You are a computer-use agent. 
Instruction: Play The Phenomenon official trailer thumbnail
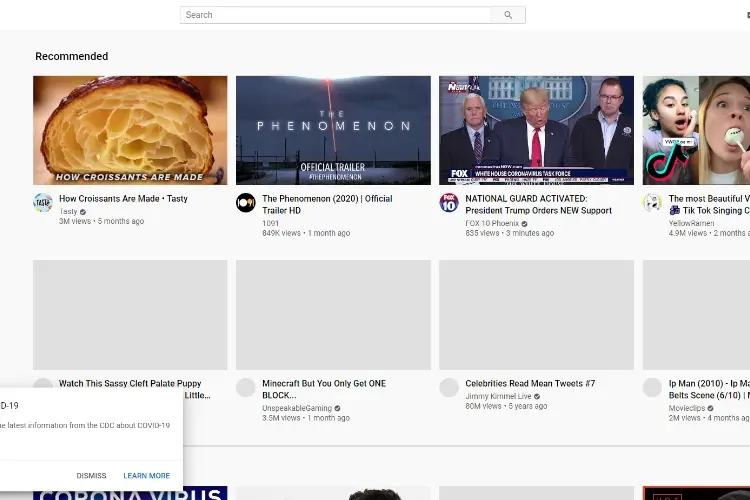click(x=333, y=130)
